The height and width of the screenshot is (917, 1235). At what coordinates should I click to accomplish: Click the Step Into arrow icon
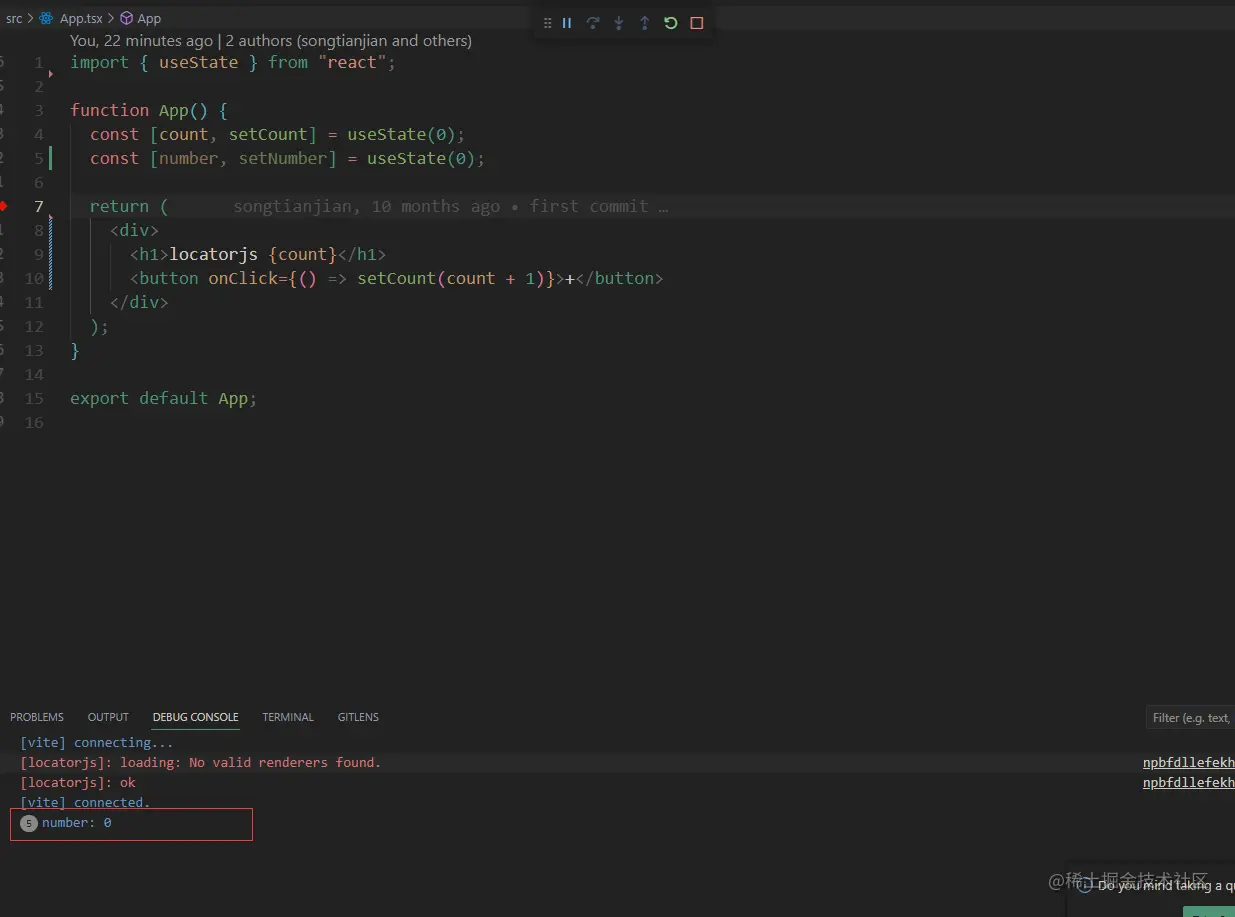619,23
